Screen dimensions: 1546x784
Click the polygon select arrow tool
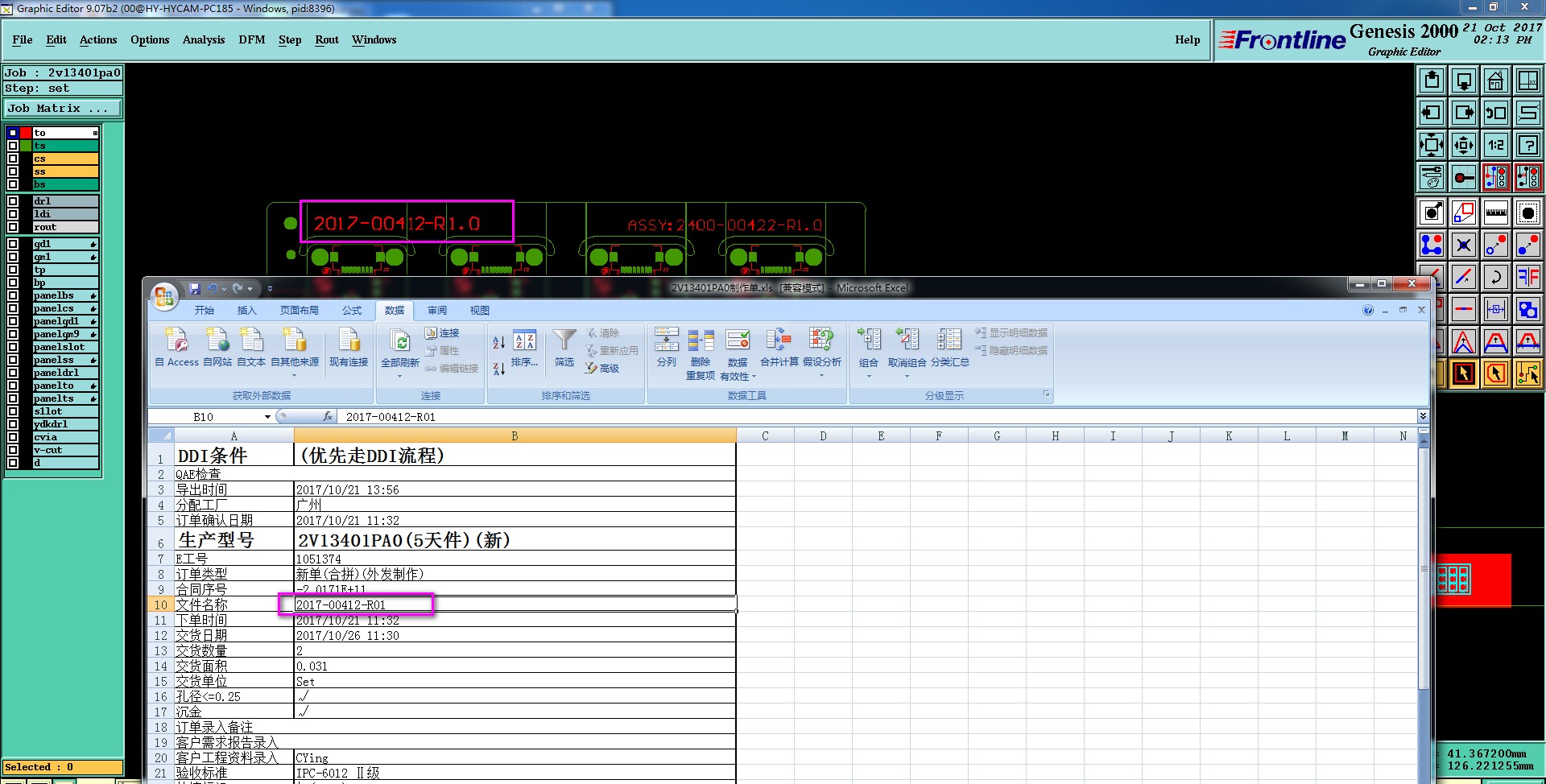click(1496, 373)
